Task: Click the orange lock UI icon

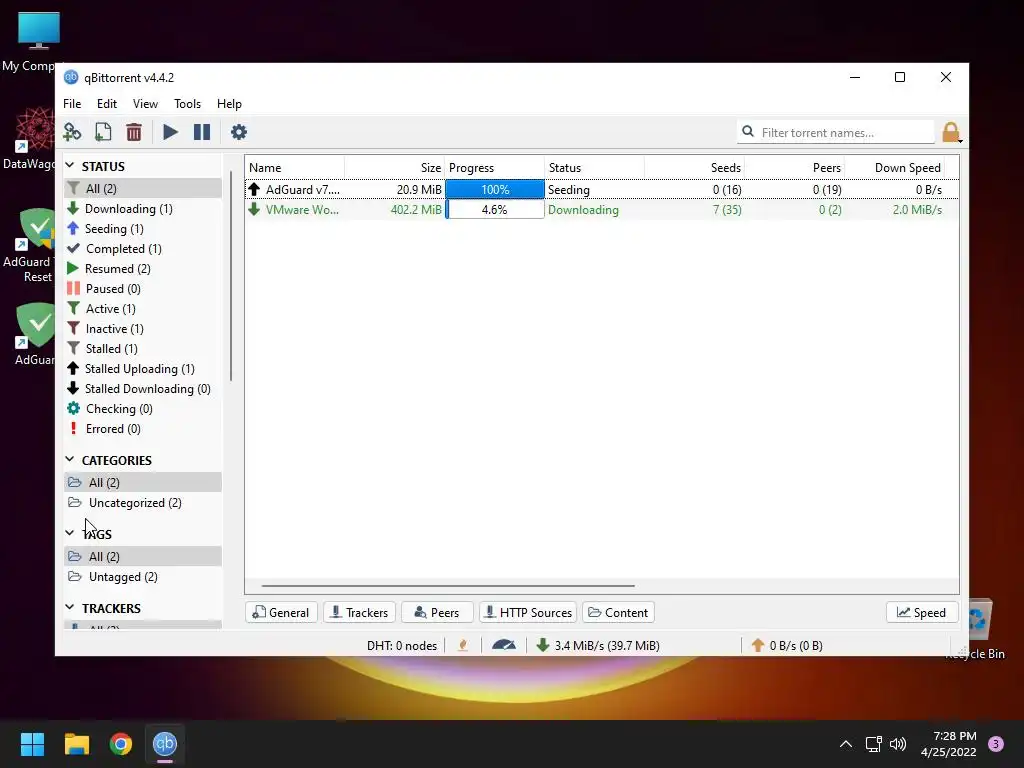Action: 951,132
